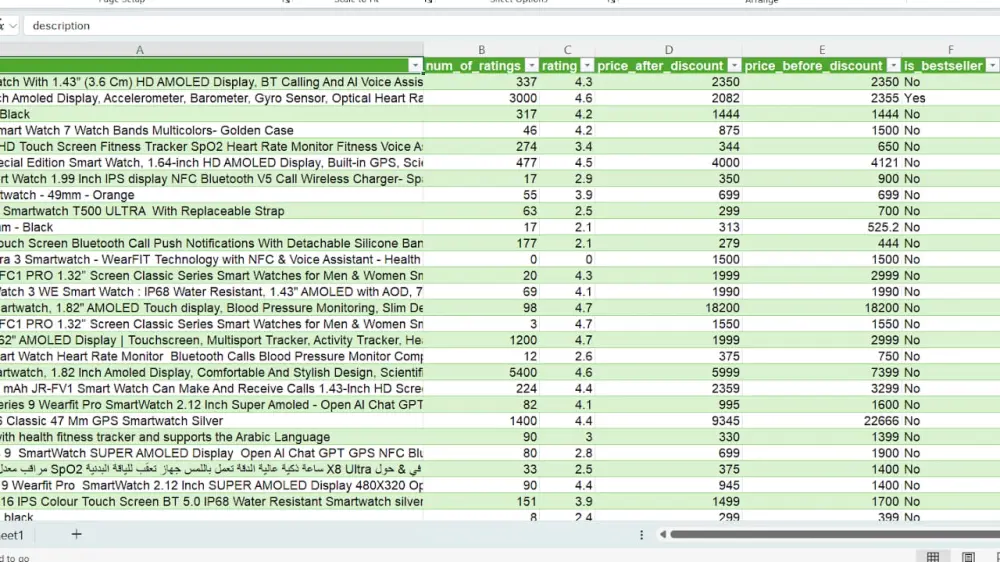Select the price cell 22666
The image size is (1000, 562).
coord(821,421)
